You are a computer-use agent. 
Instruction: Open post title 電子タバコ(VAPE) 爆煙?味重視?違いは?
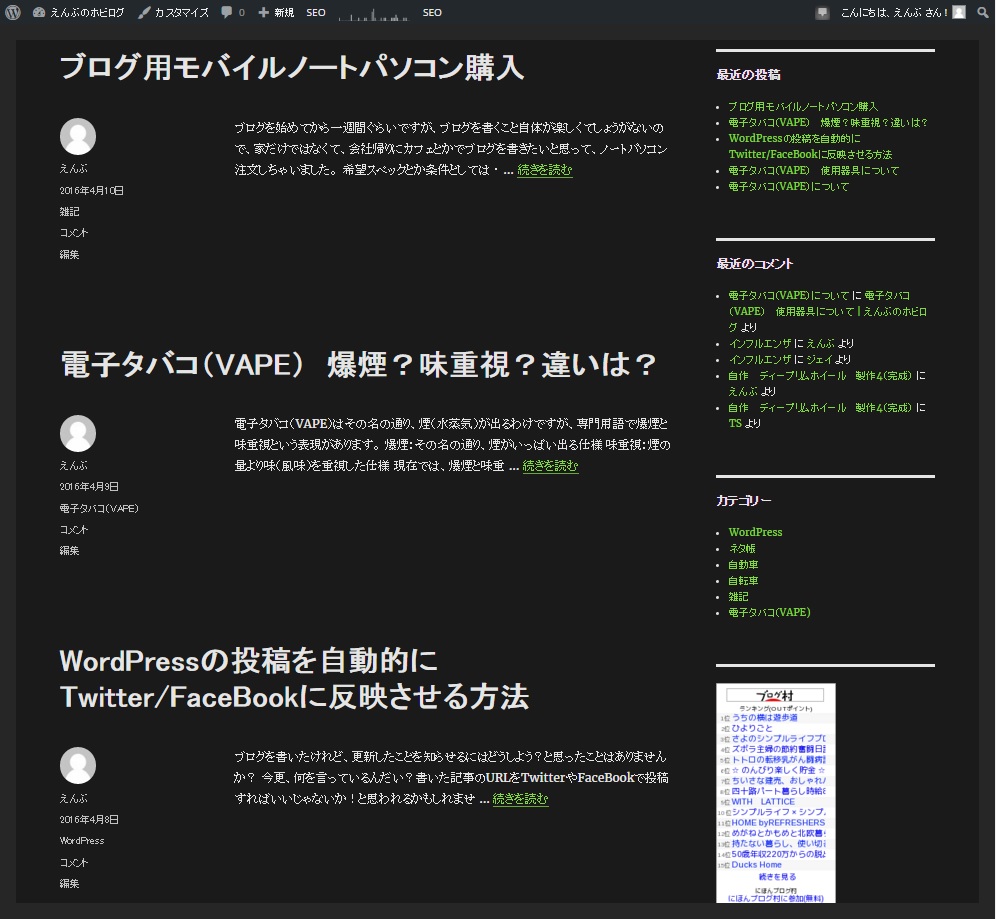tap(358, 365)
